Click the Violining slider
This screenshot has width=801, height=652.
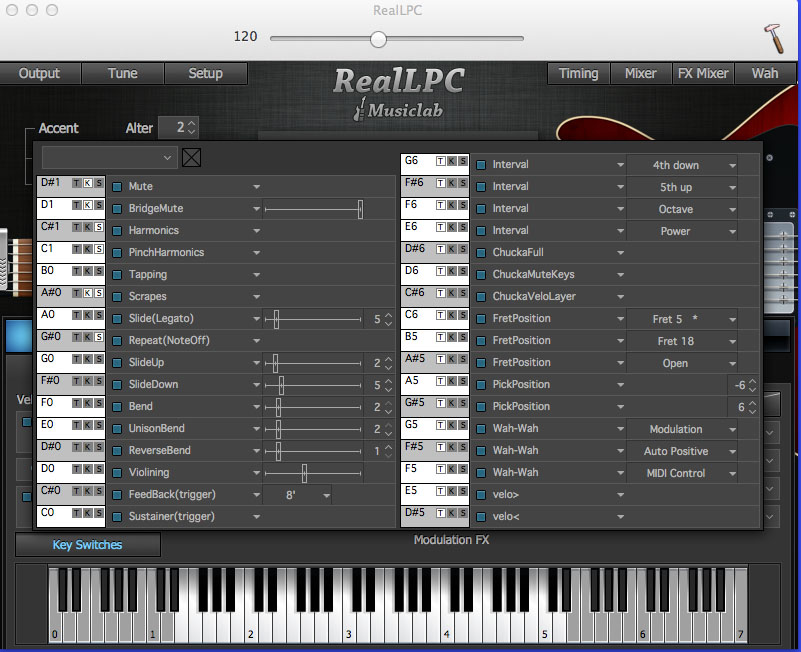click(x=313, y=473)
